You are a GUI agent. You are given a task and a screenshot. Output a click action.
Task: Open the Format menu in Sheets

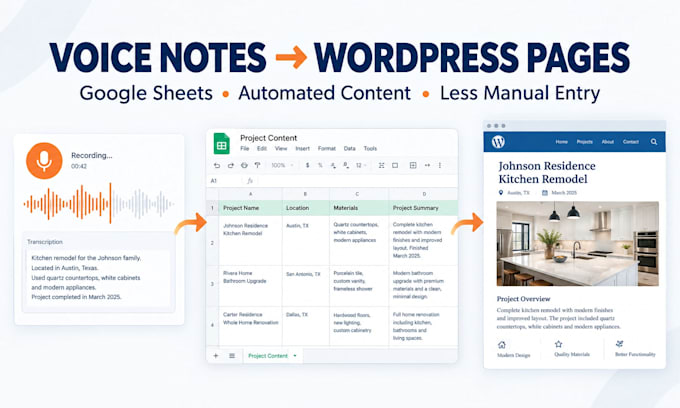[327, 148]
